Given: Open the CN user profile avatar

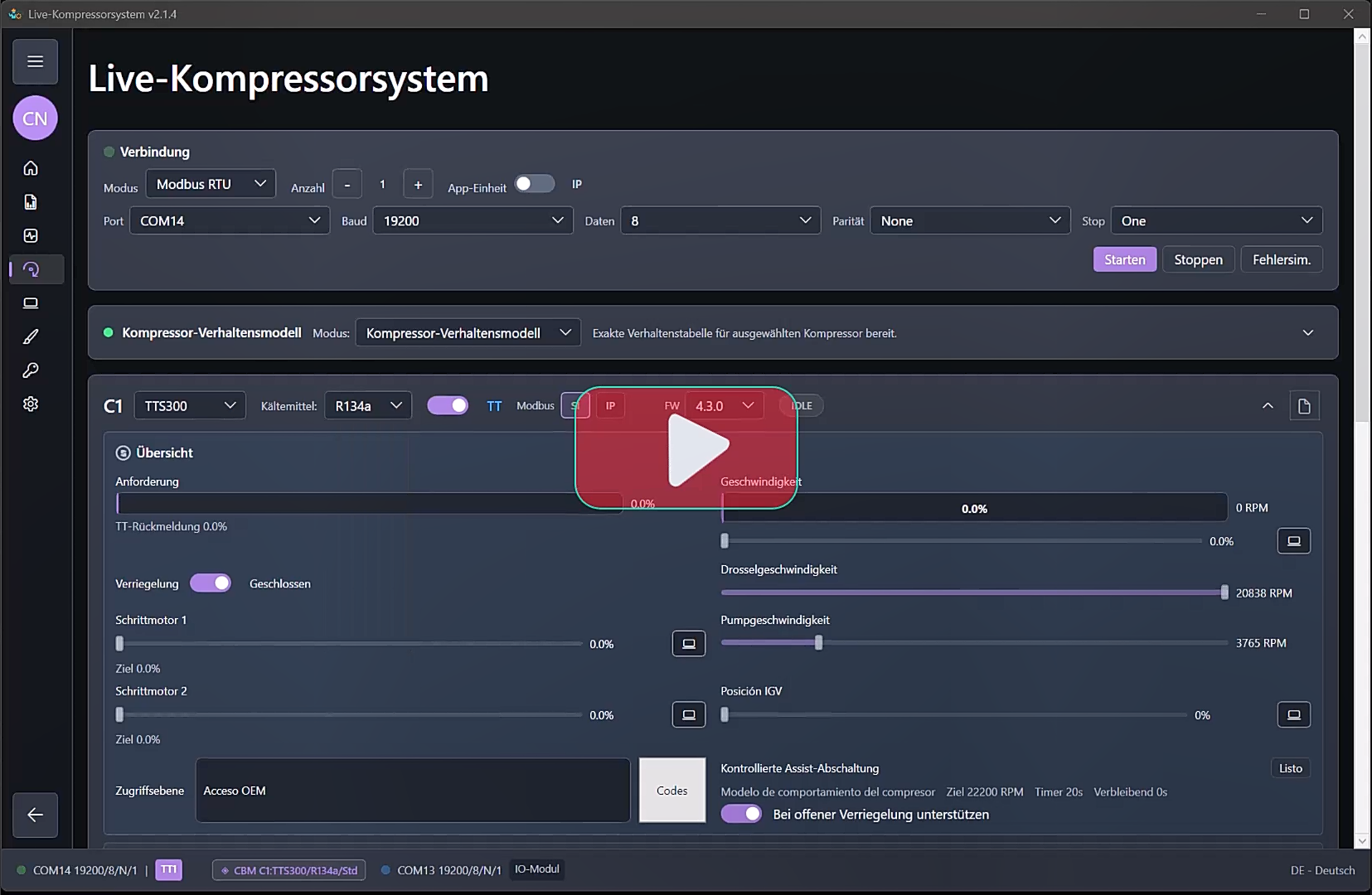Looking at the screenshot, I should coord(35,119).
